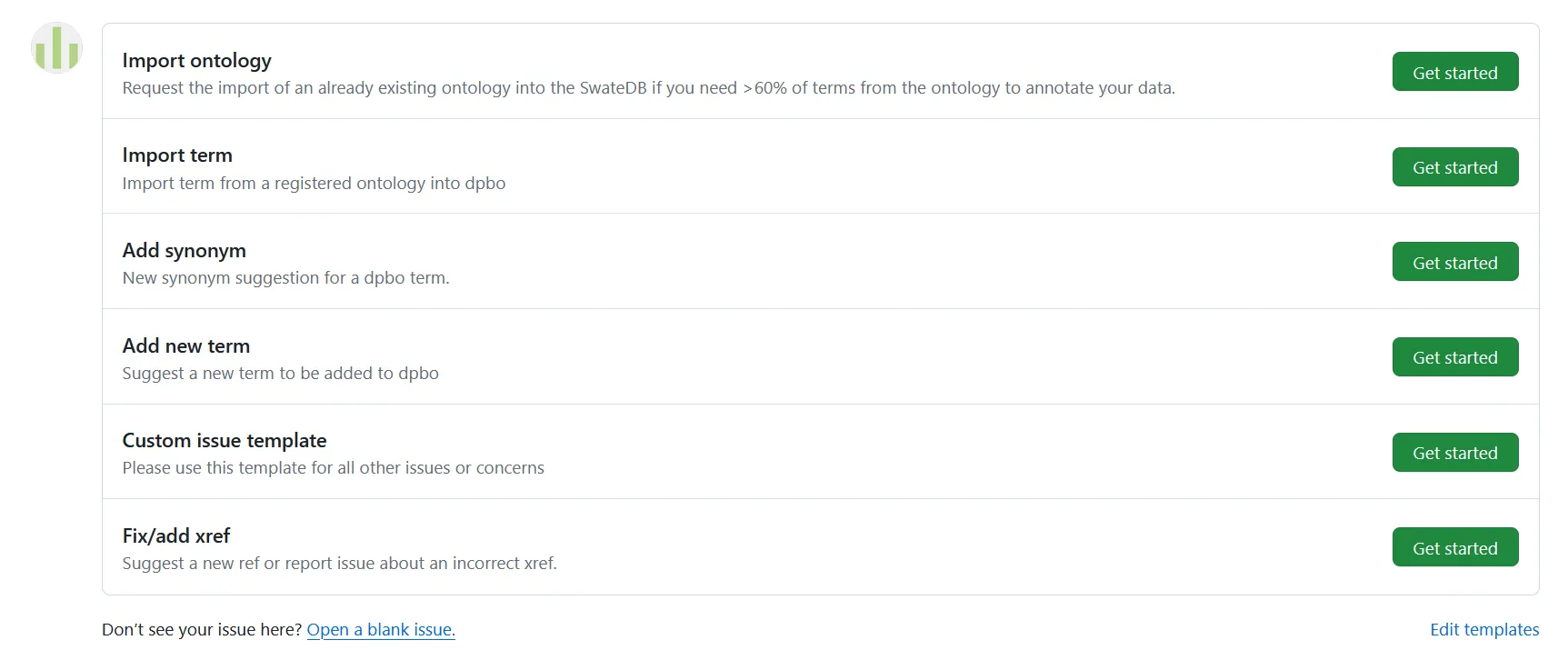Image resolution: width=1568 pixels, height=650 pixels.
Task: Select the Import term heading
Action: tap(177, 155)
